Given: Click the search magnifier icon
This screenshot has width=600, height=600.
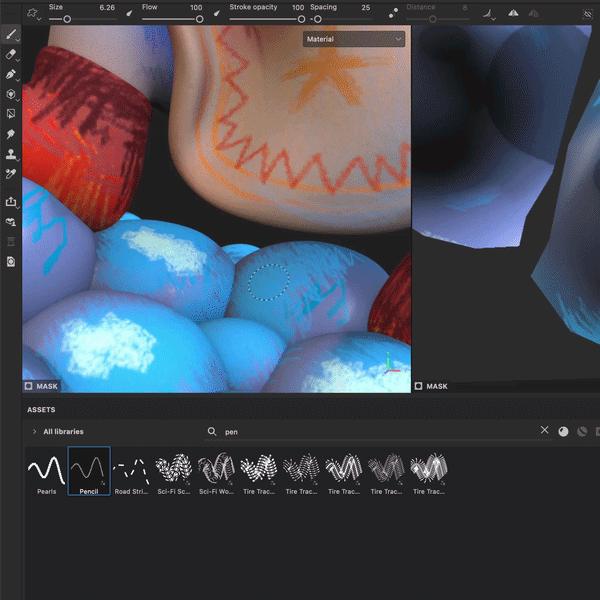Looking at the screenshot, I should click(212, 431).
